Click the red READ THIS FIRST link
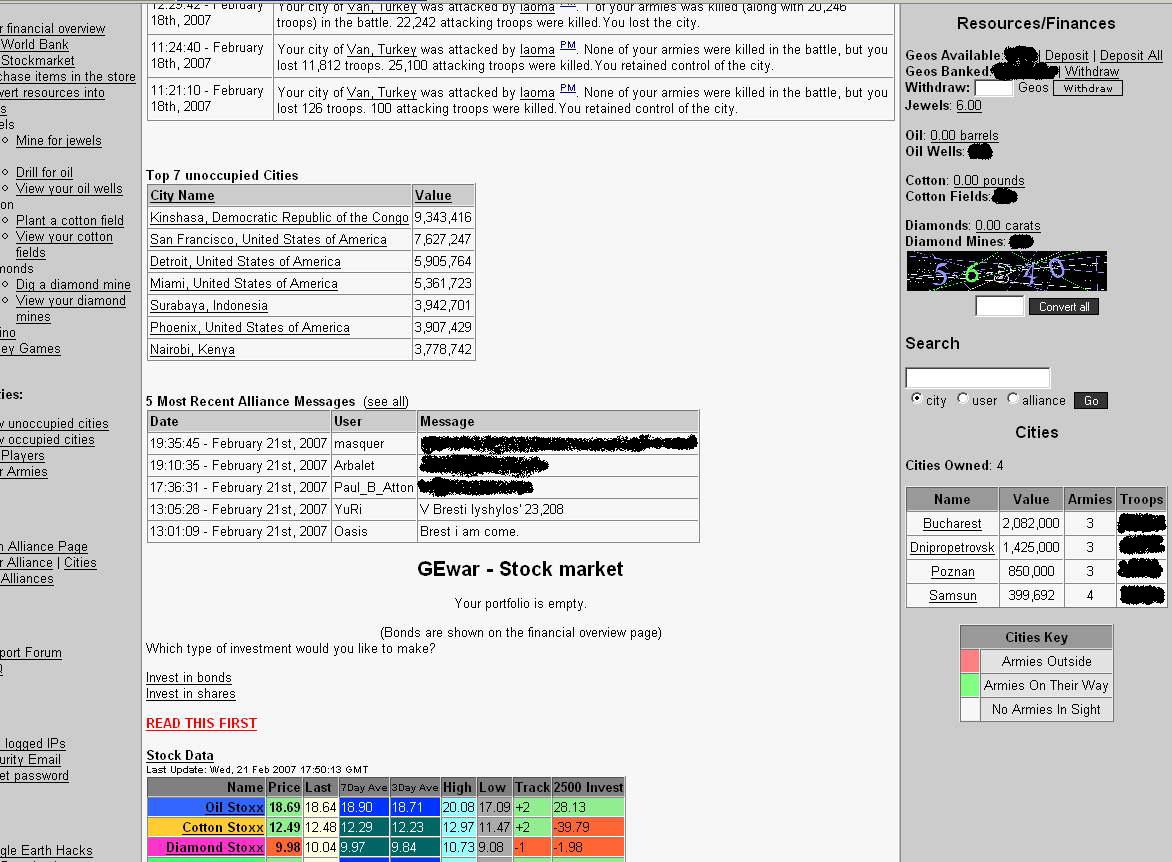Viewport: 1172px width, 862px height. 201,723
